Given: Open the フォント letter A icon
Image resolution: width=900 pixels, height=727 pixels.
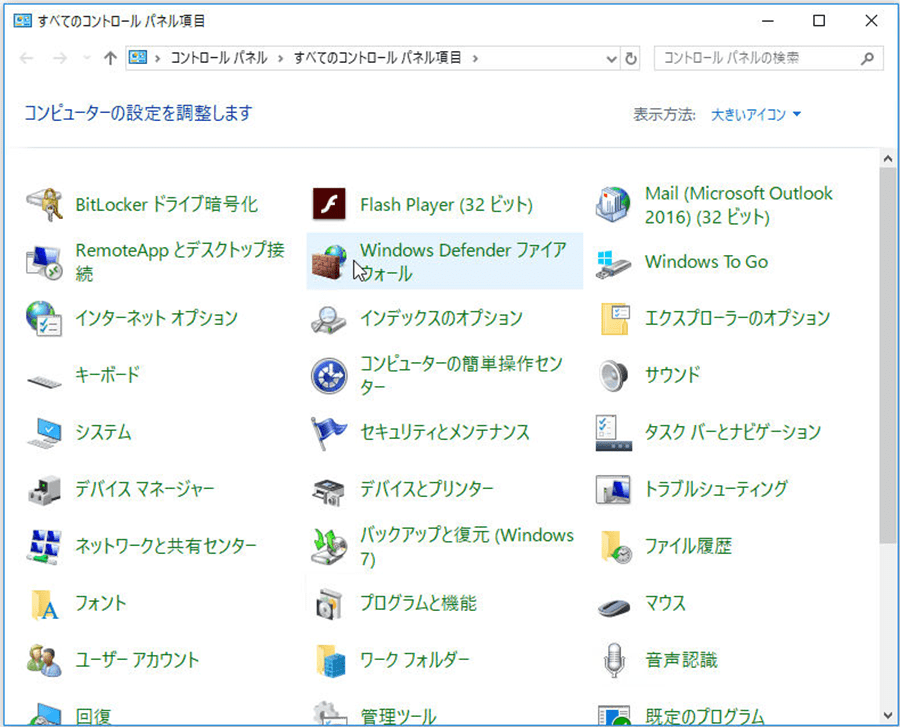Looking at the screenshot, I should tap(45, 604).
